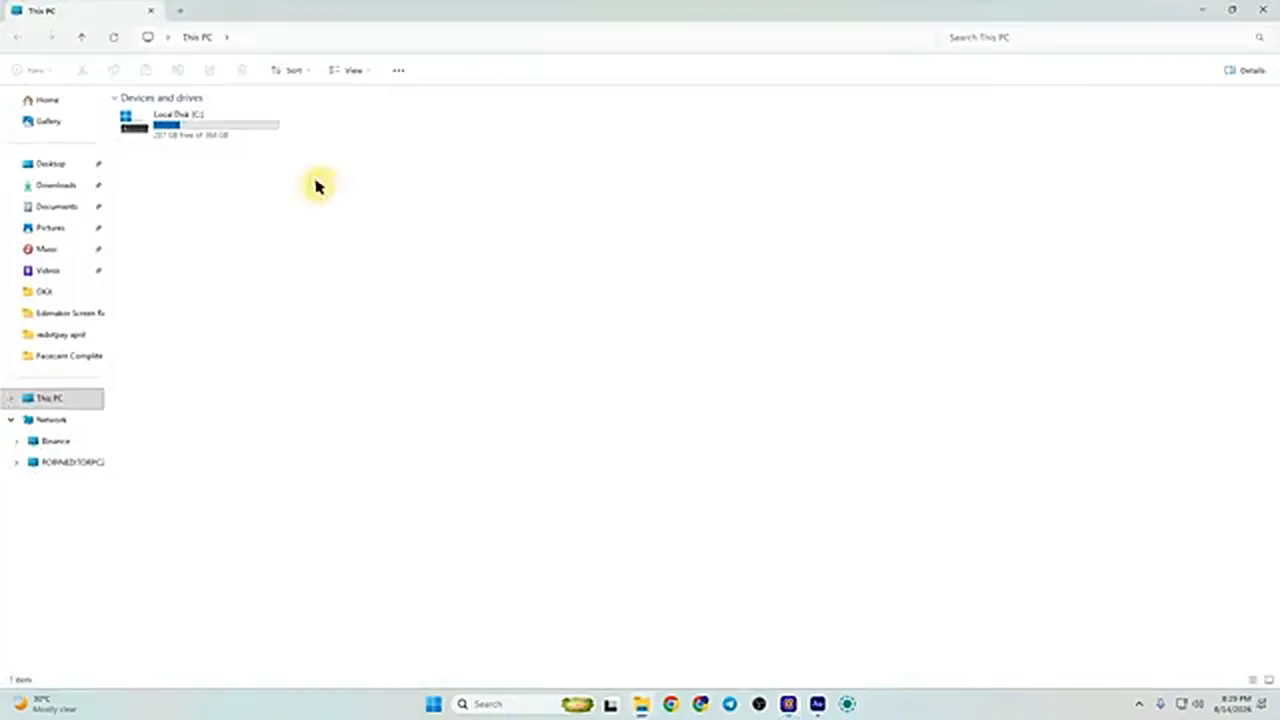Select the Binance network computer

(x=55, y=441)
